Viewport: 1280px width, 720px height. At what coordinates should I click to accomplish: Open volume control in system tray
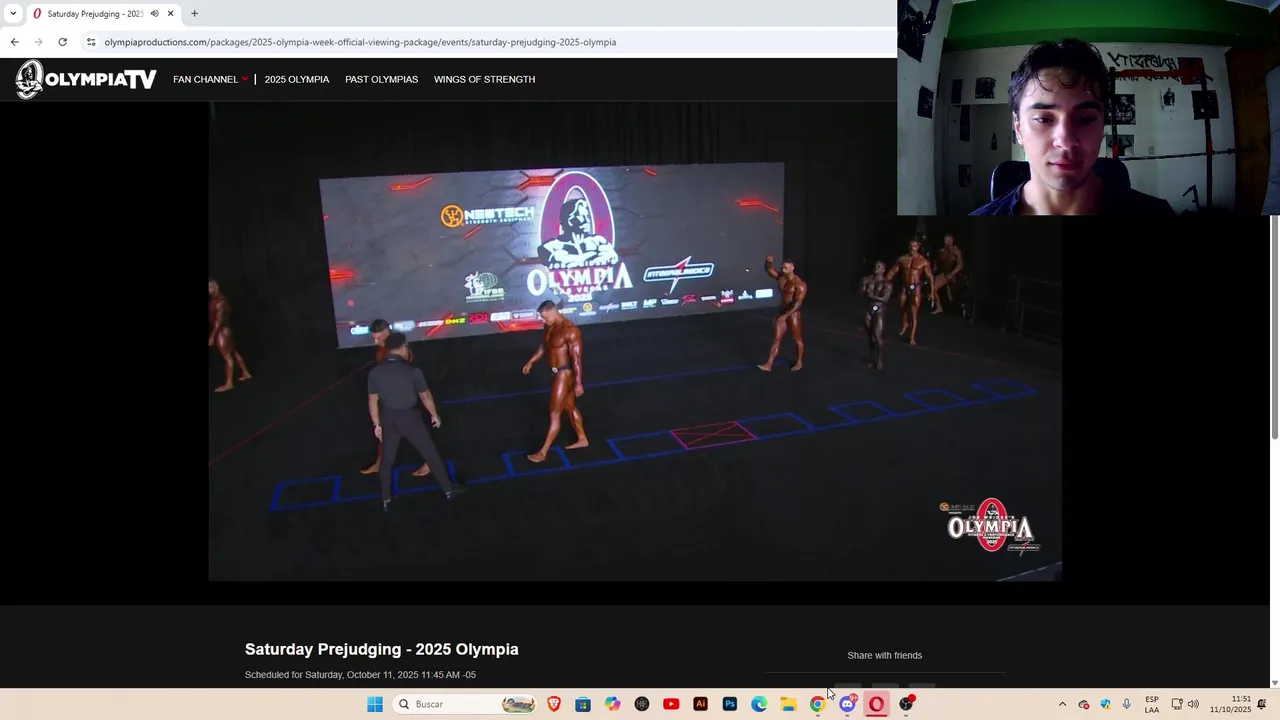[1193, 704]
